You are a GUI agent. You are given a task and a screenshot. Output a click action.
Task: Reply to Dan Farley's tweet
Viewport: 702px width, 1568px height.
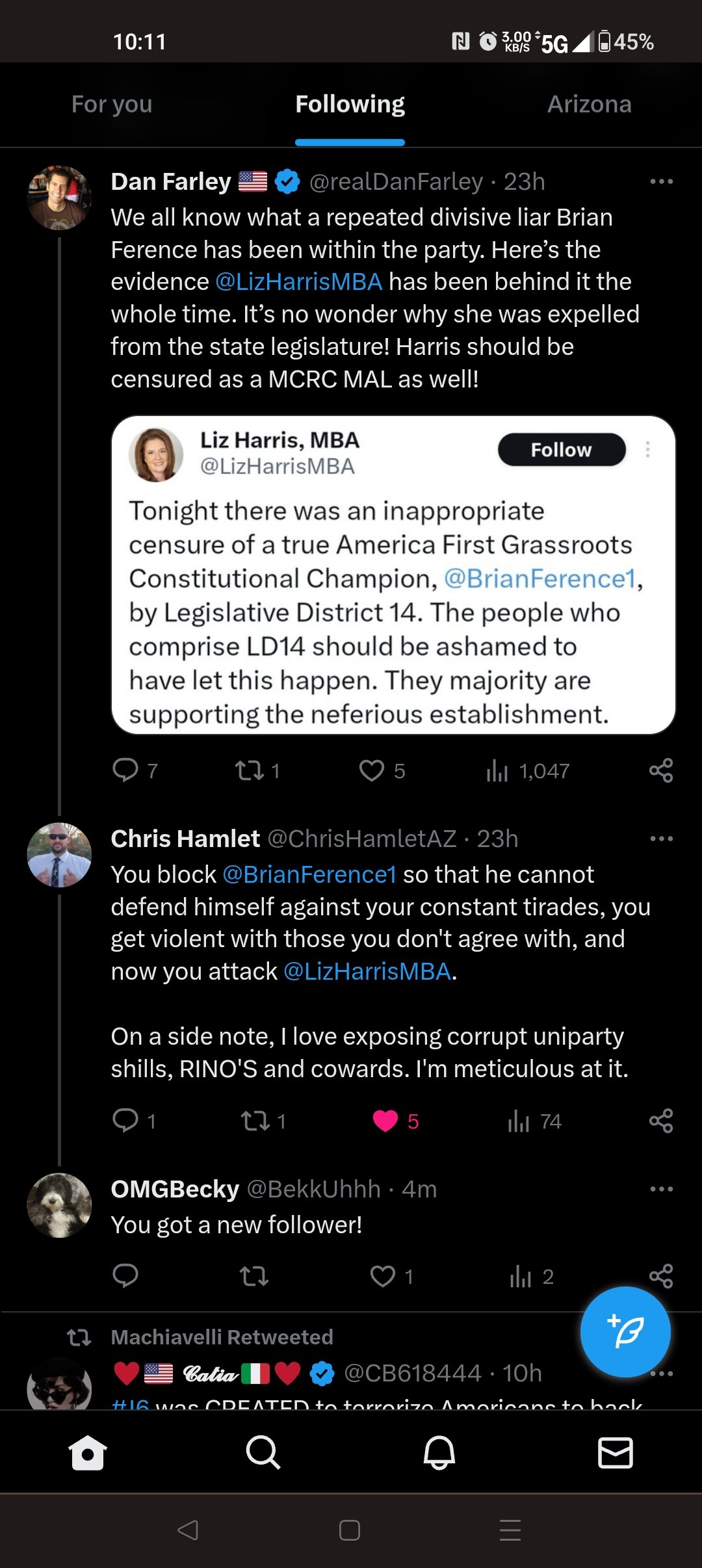125,770
